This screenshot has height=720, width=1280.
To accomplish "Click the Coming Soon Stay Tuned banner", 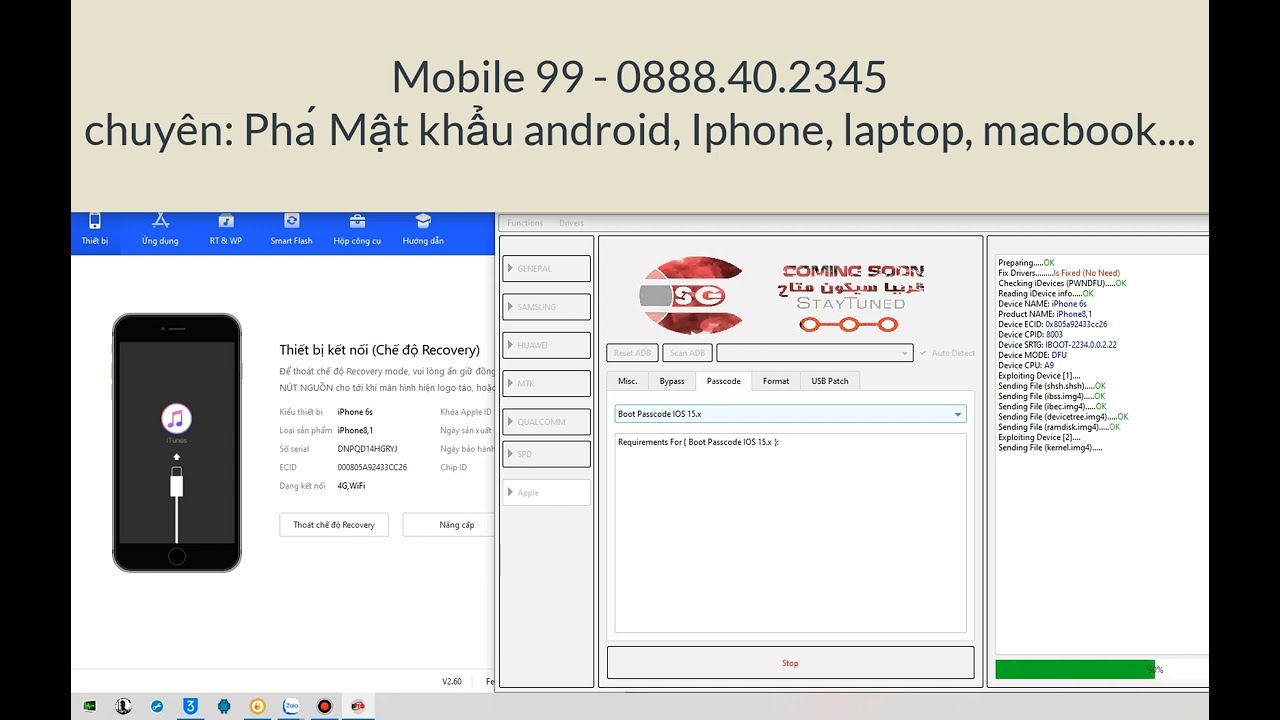I will point(853,297).
